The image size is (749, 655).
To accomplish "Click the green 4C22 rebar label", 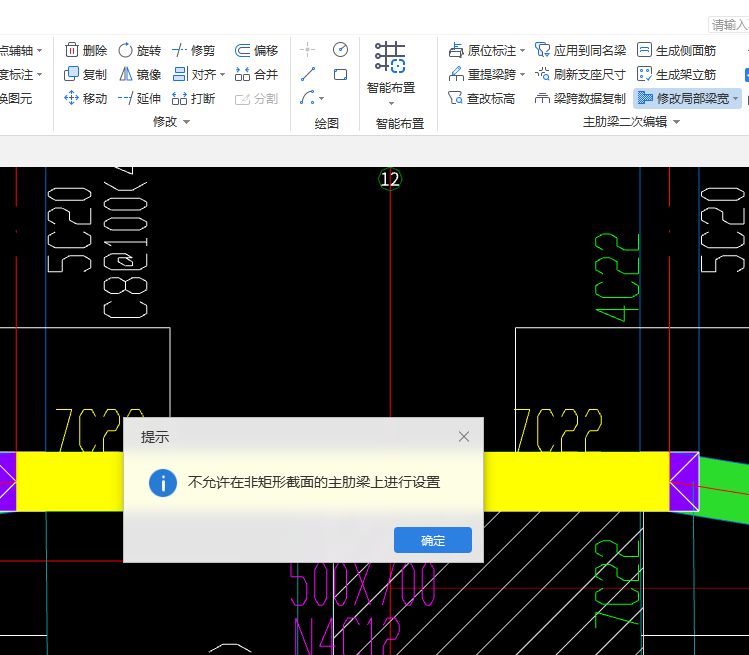I will coord(617,277).
